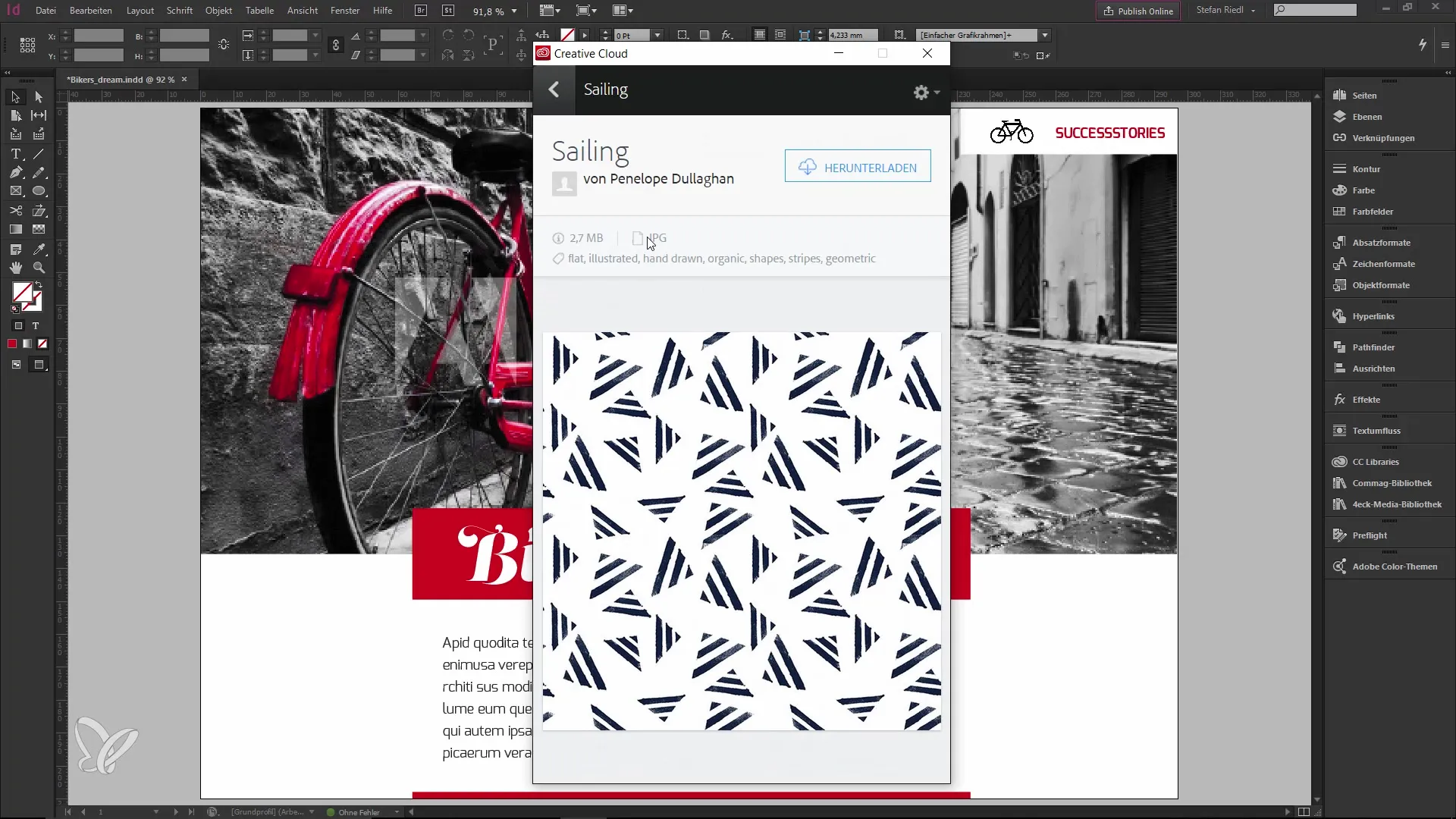This screenshot has height=819, width=1456.
Task: Toggle Preview screen mode button
Action: [x=39, y=365]
